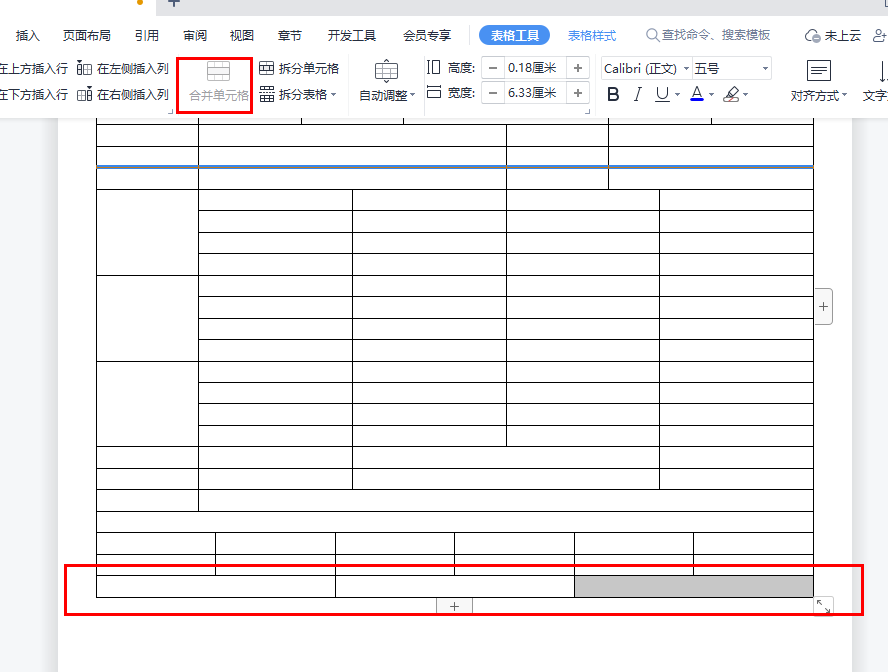888x672 pixels.
Task: Insert column to the left
Action: (123, 69)
